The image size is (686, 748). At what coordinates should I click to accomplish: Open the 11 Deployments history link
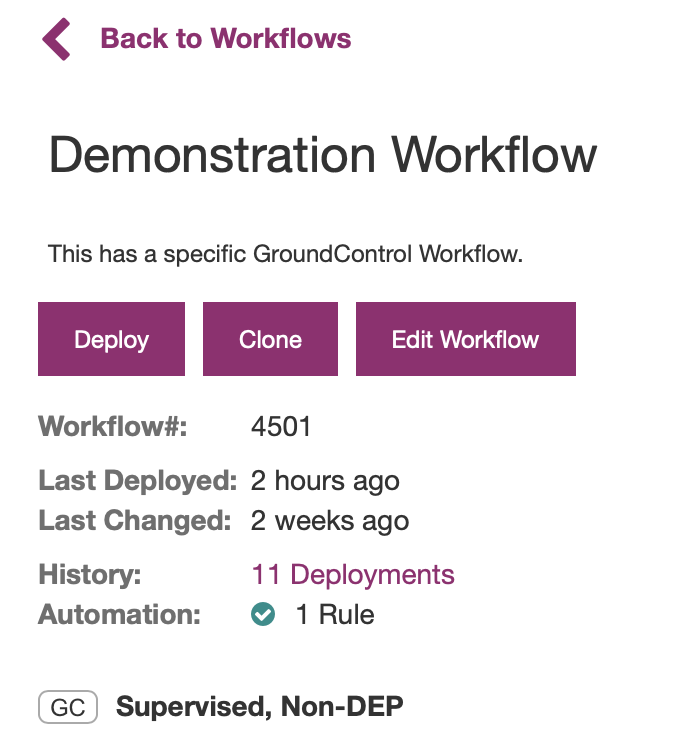coord(353,575)
